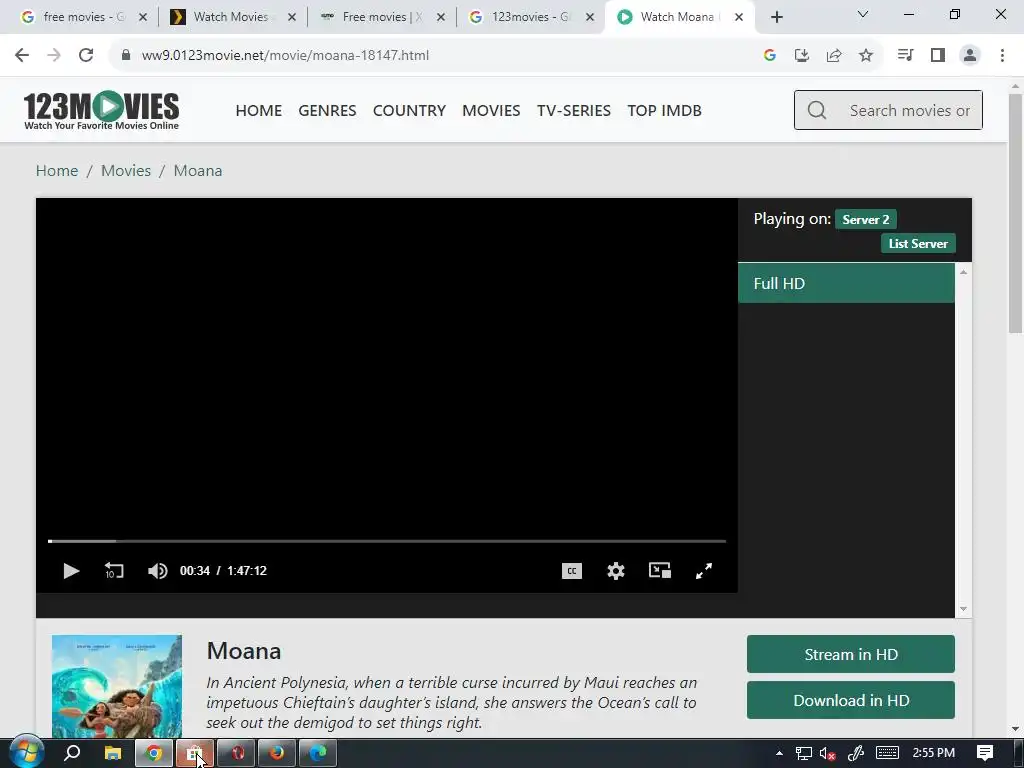
Task: Click server list scroll up arrow
Action: [963, 272]
